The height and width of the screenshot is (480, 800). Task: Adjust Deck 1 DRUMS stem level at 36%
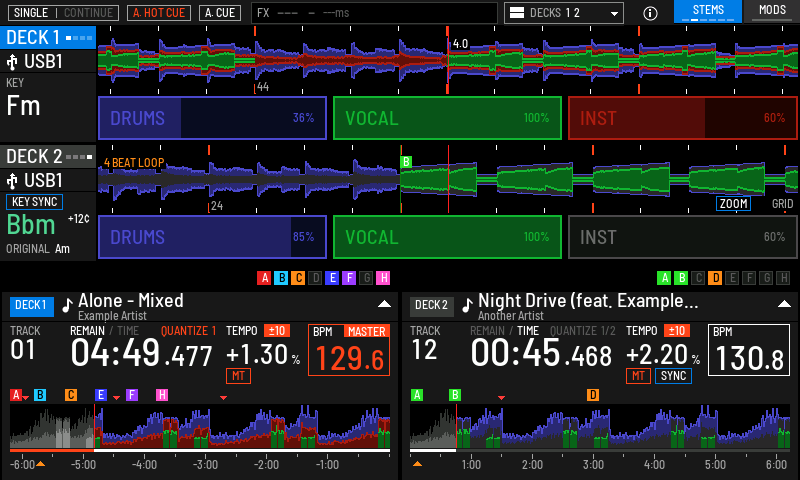pyautogui.click(x=212, y=118)
